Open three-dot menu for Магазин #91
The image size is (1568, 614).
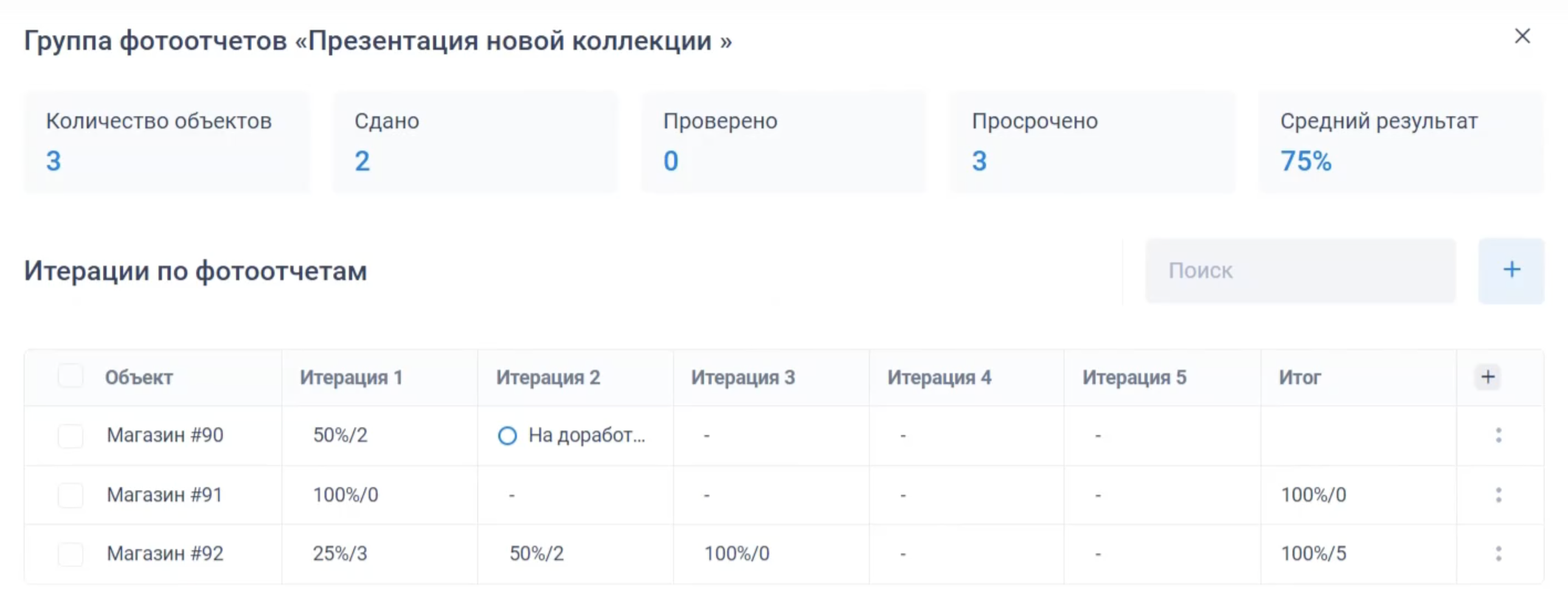(1498, 494)
